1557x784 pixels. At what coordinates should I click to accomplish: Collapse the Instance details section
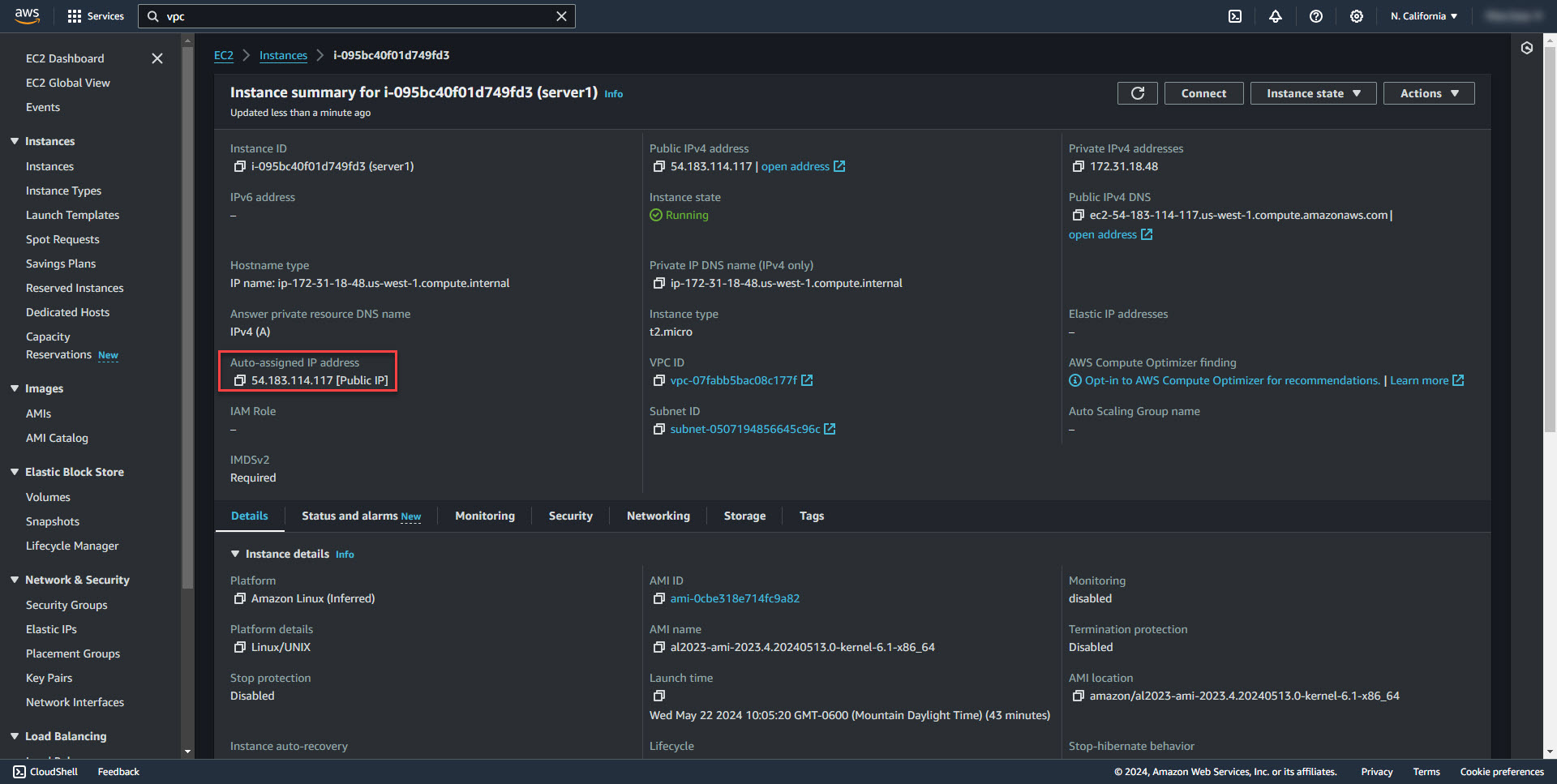pos(235,554)
